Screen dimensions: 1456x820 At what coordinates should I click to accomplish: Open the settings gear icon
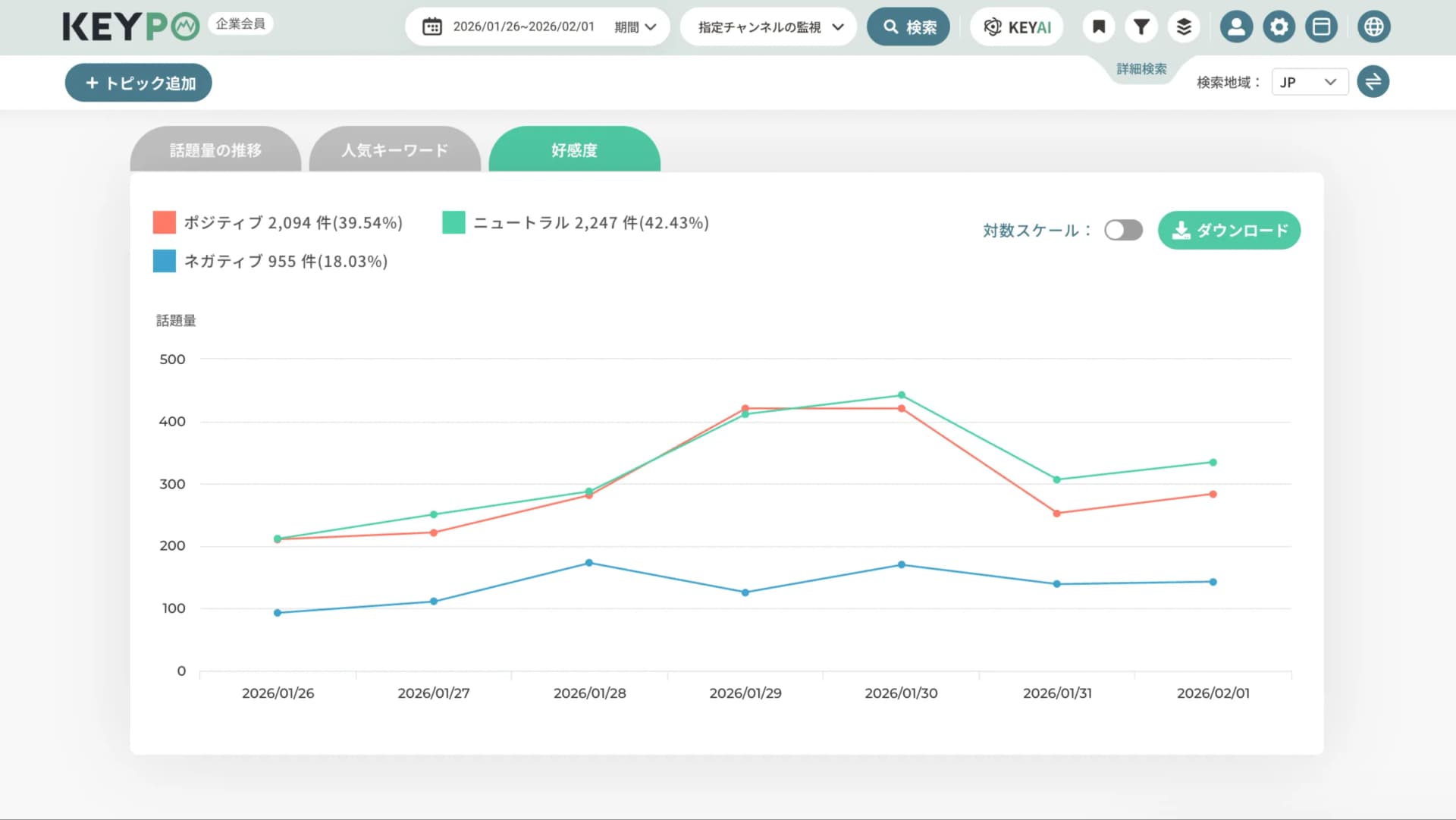(x=1279, y=27)
